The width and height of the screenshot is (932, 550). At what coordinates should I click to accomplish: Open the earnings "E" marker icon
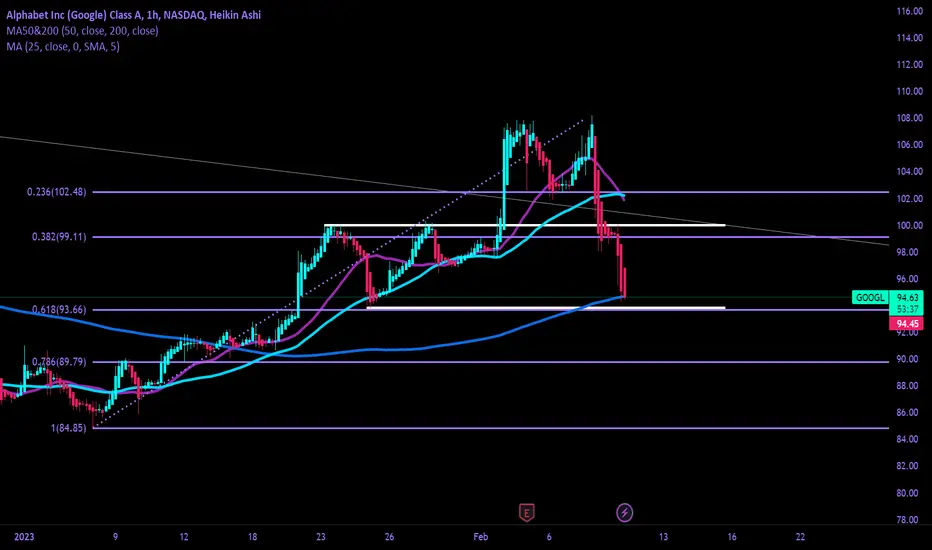point(527,512)
